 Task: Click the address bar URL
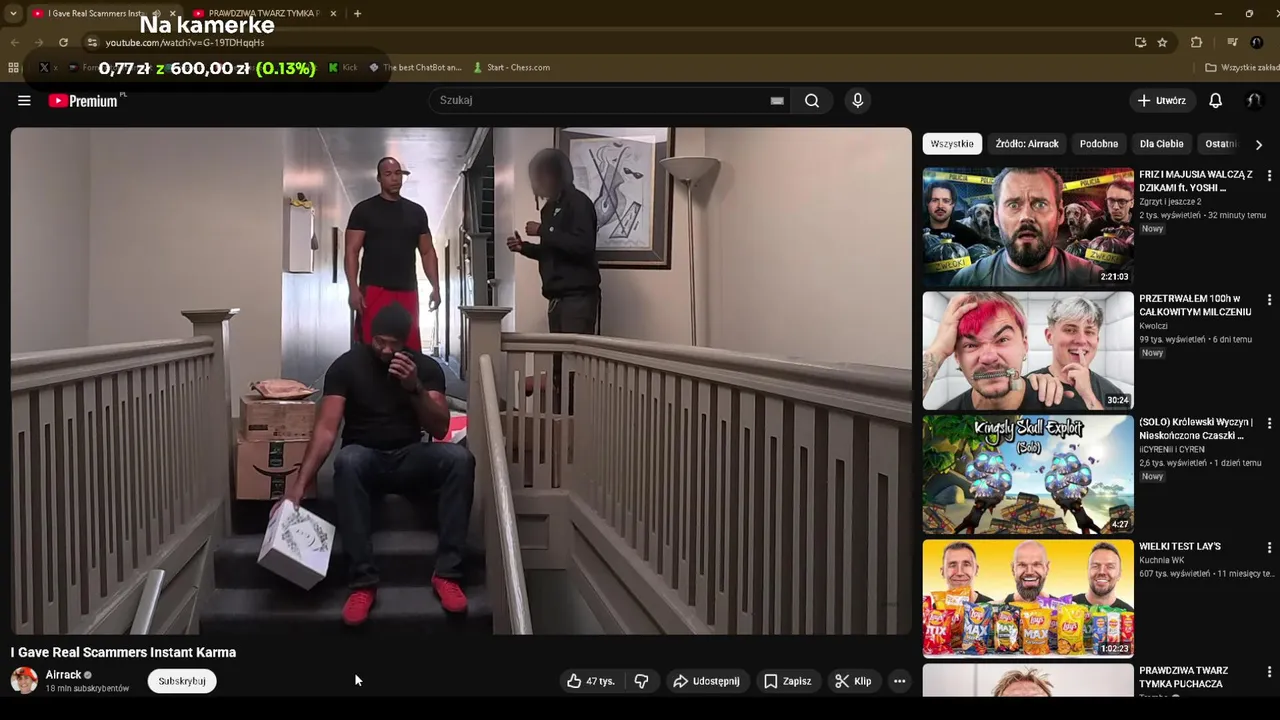(x=185, y=43)
